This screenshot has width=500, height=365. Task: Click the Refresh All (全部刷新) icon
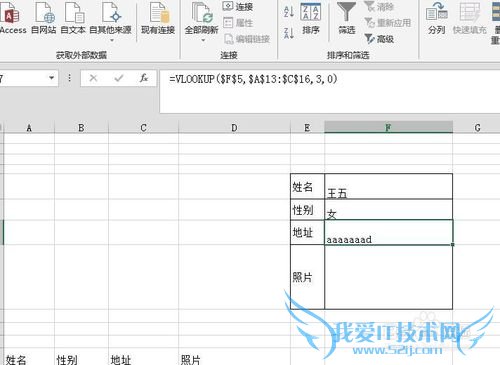coord(201,13)
